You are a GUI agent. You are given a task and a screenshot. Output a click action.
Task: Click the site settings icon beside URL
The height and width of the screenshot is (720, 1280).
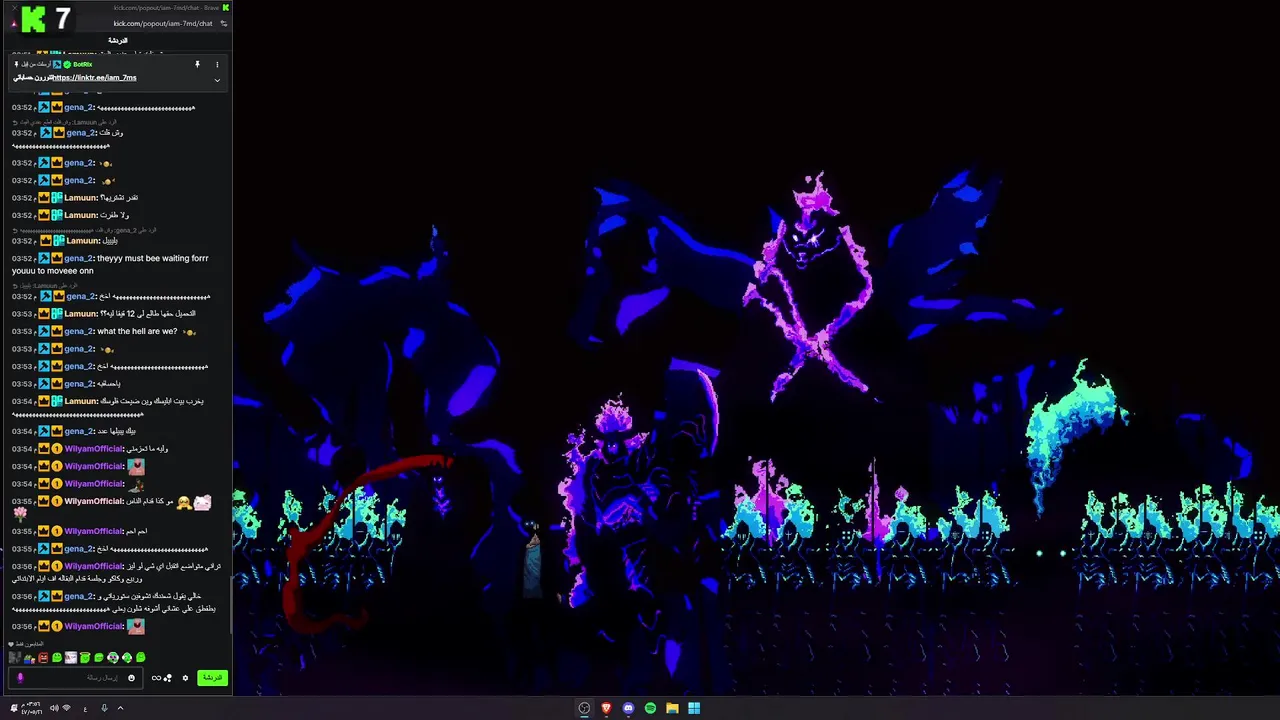(x=224, y=23)
